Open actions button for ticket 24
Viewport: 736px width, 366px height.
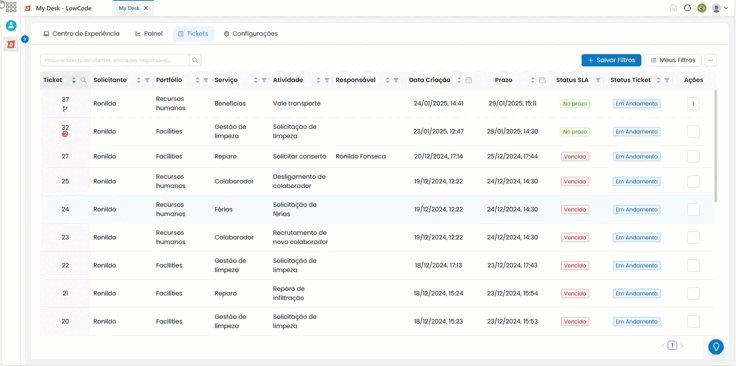[x=693, y=209]
